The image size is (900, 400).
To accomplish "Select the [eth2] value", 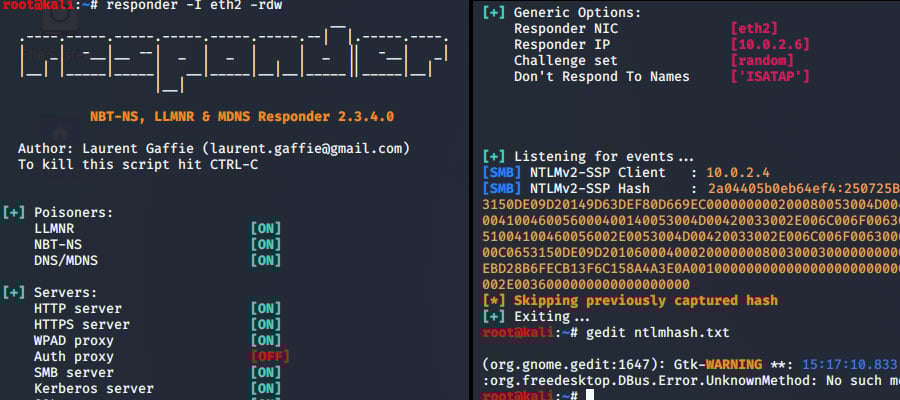I will (x=754, y=29).
